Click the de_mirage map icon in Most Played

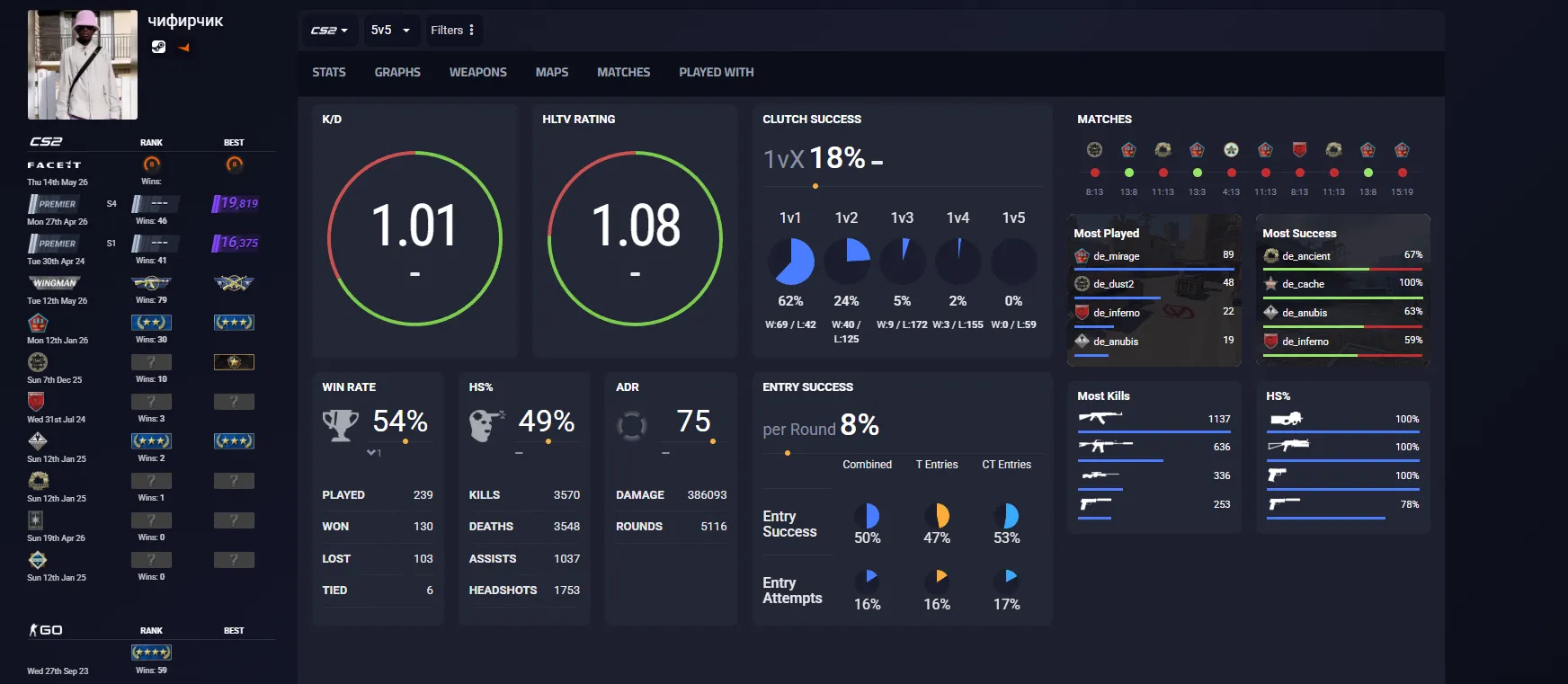click(1082, 256)
